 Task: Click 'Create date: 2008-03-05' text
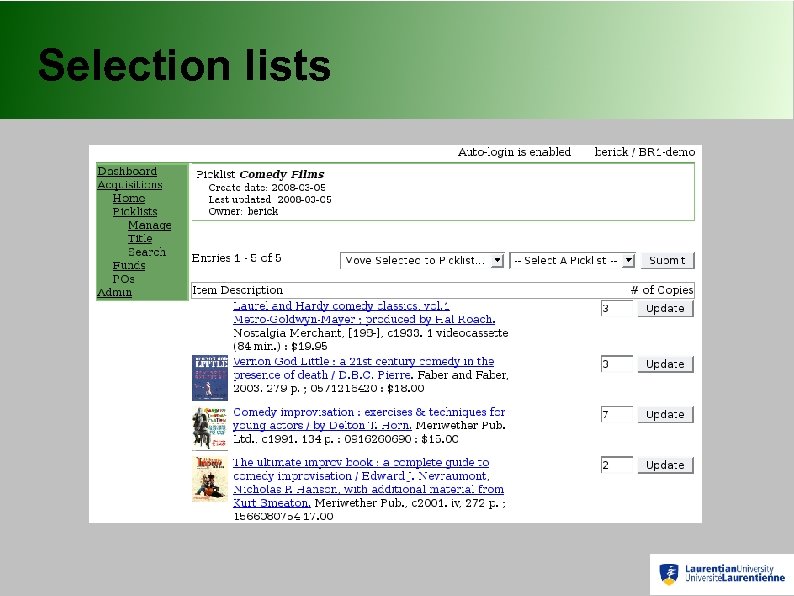pos(267,187)
